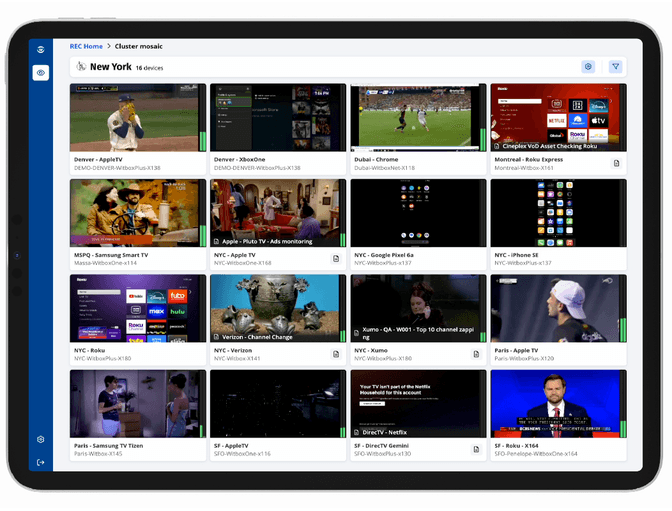
Task: Open the SF - Roku - X164 stream
Action: (x=554, y=404)
